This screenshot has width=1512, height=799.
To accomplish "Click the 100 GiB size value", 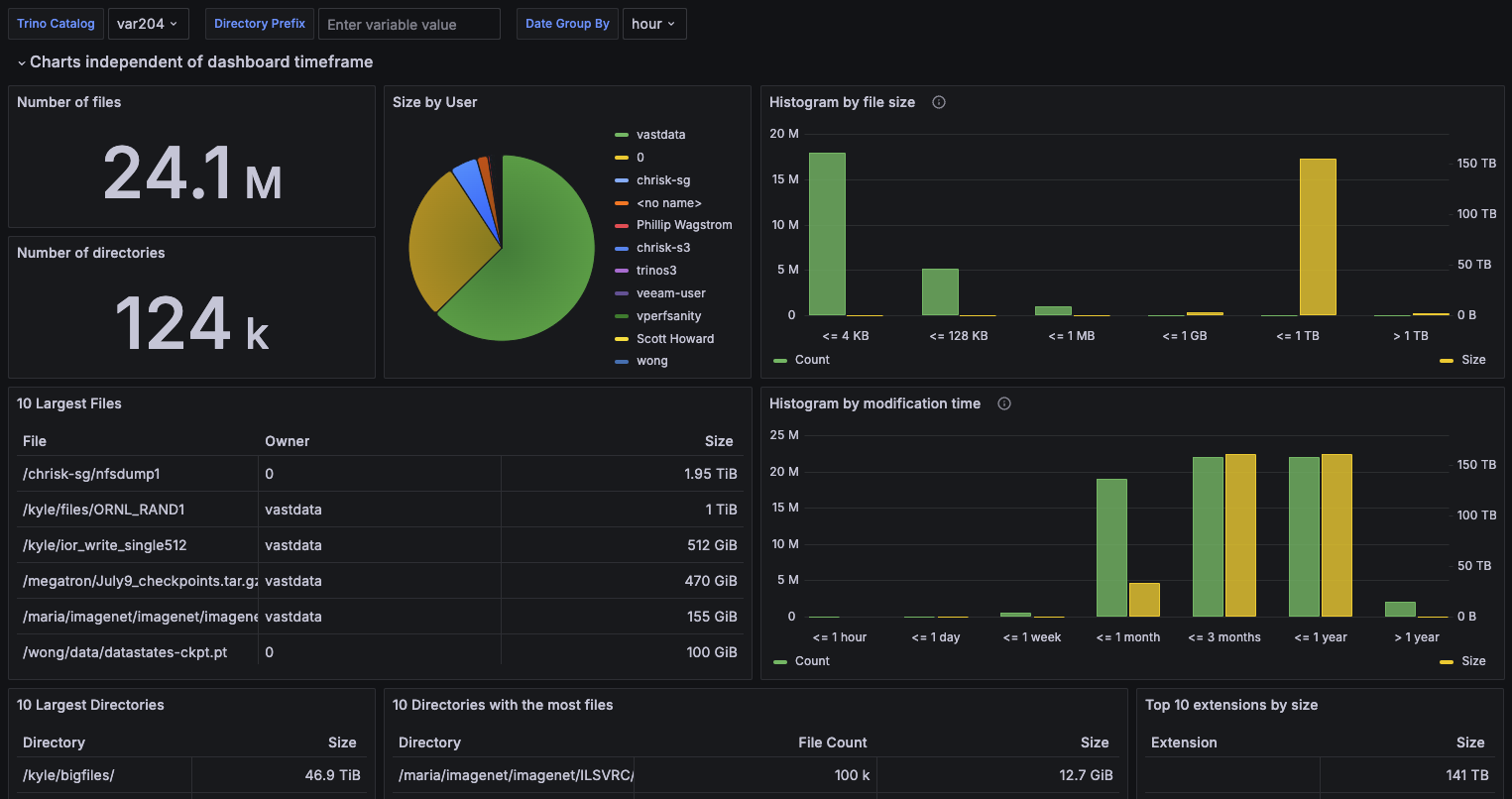I will pos(712,652).
